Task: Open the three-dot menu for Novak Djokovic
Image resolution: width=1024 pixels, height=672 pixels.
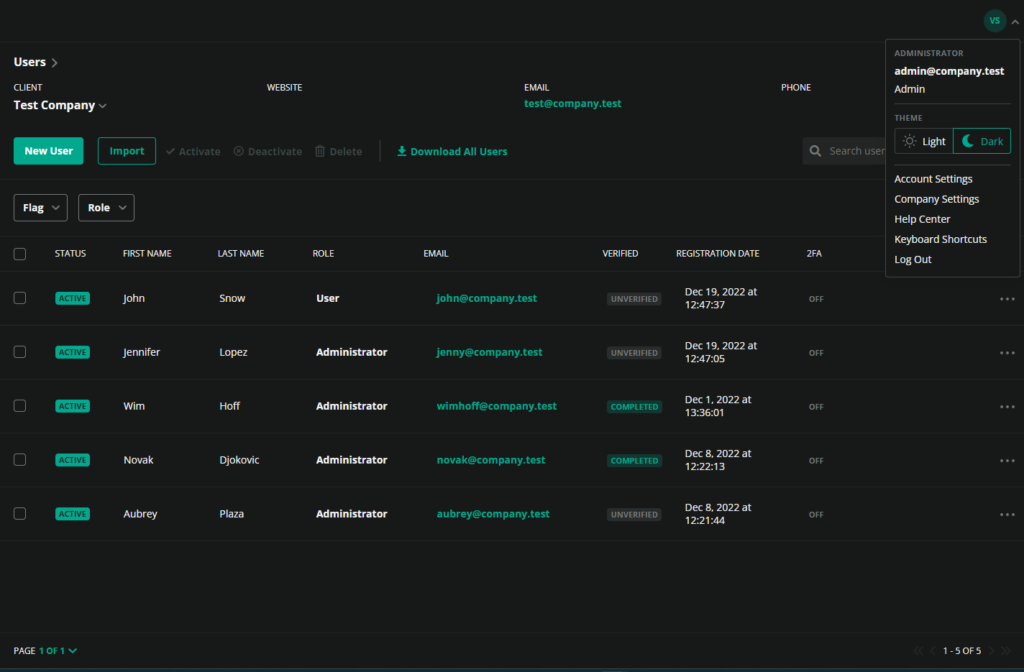Action: coord(1007,460)
